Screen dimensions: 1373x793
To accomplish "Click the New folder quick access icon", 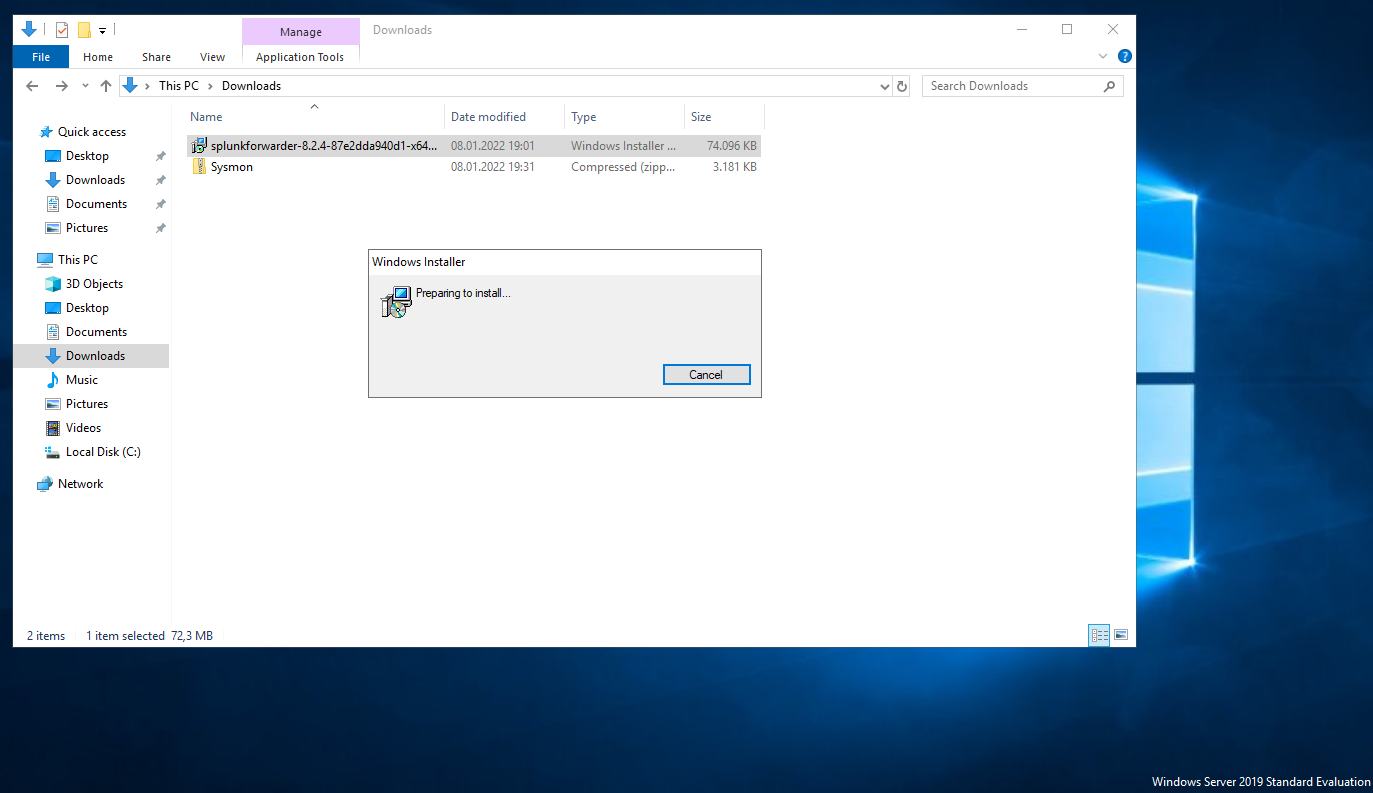I will [x=84, y=30].
